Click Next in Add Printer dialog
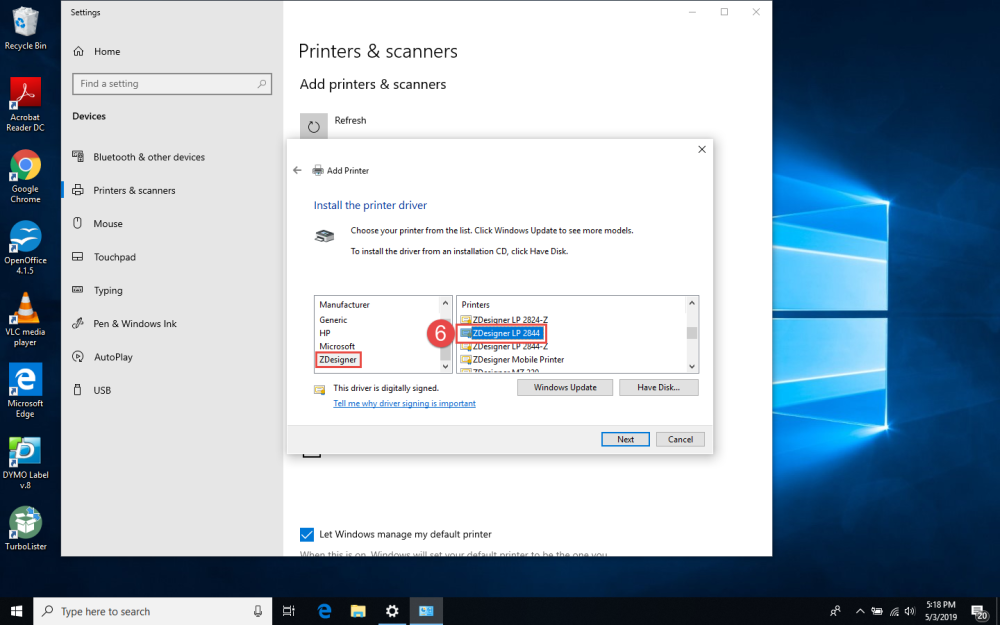This screenshot has height=625, width=1000. point(626,439)
